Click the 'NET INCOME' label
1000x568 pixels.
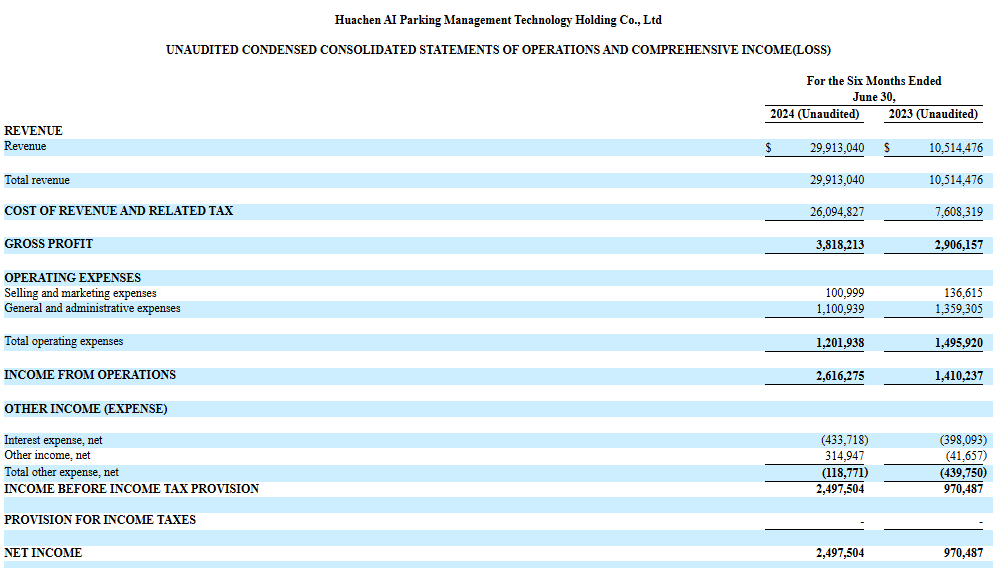pos(43,553)
